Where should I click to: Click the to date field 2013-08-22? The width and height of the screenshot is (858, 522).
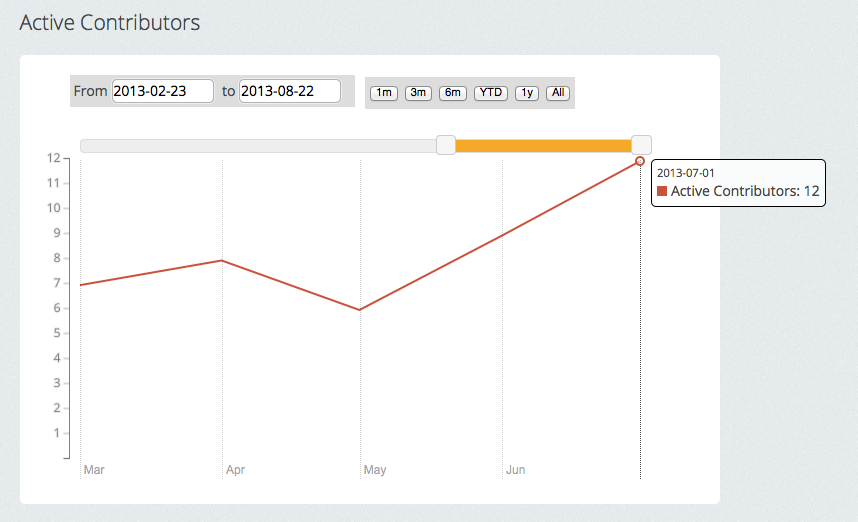pos(290,91)
